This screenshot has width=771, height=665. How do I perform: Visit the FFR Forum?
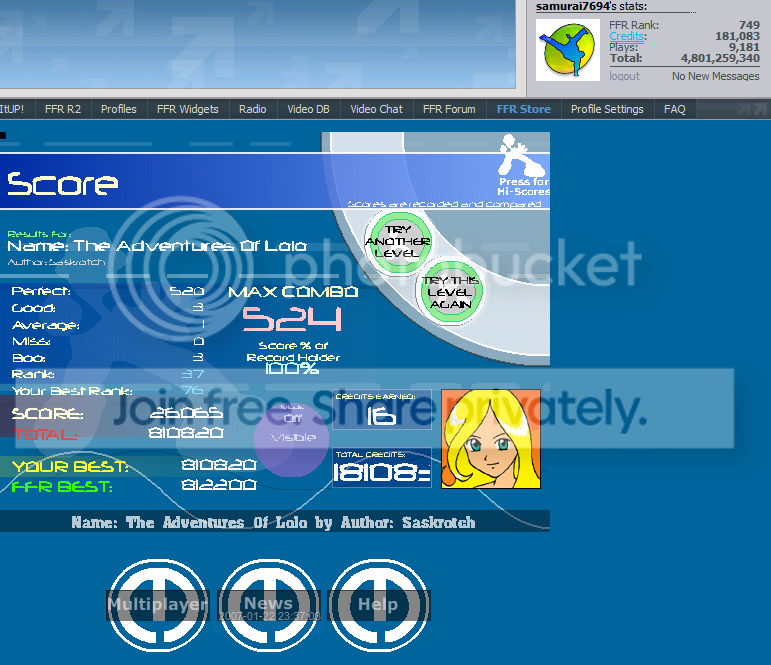(449, 109)
